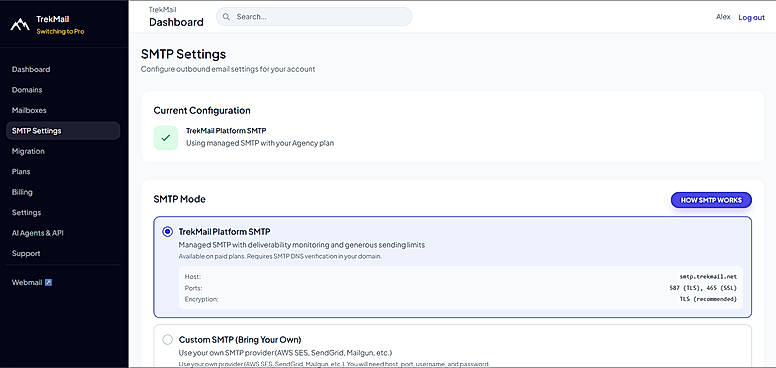776x368 pixels.
Task: Click the Webmail external link icon
Action: [48, 282]
